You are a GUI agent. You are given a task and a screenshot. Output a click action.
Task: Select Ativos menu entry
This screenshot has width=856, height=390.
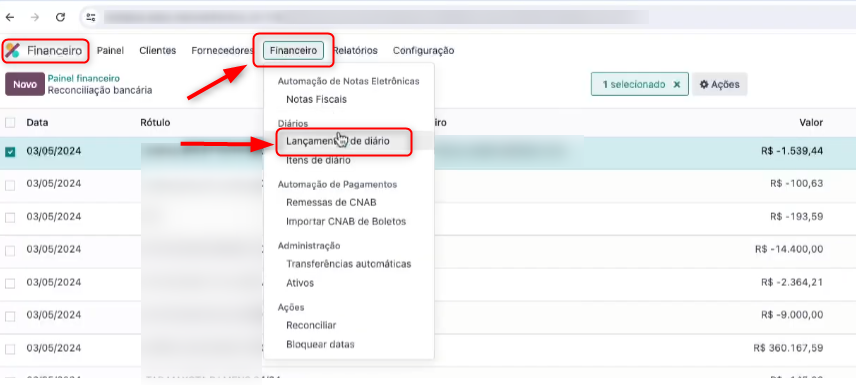coord(300,283)
